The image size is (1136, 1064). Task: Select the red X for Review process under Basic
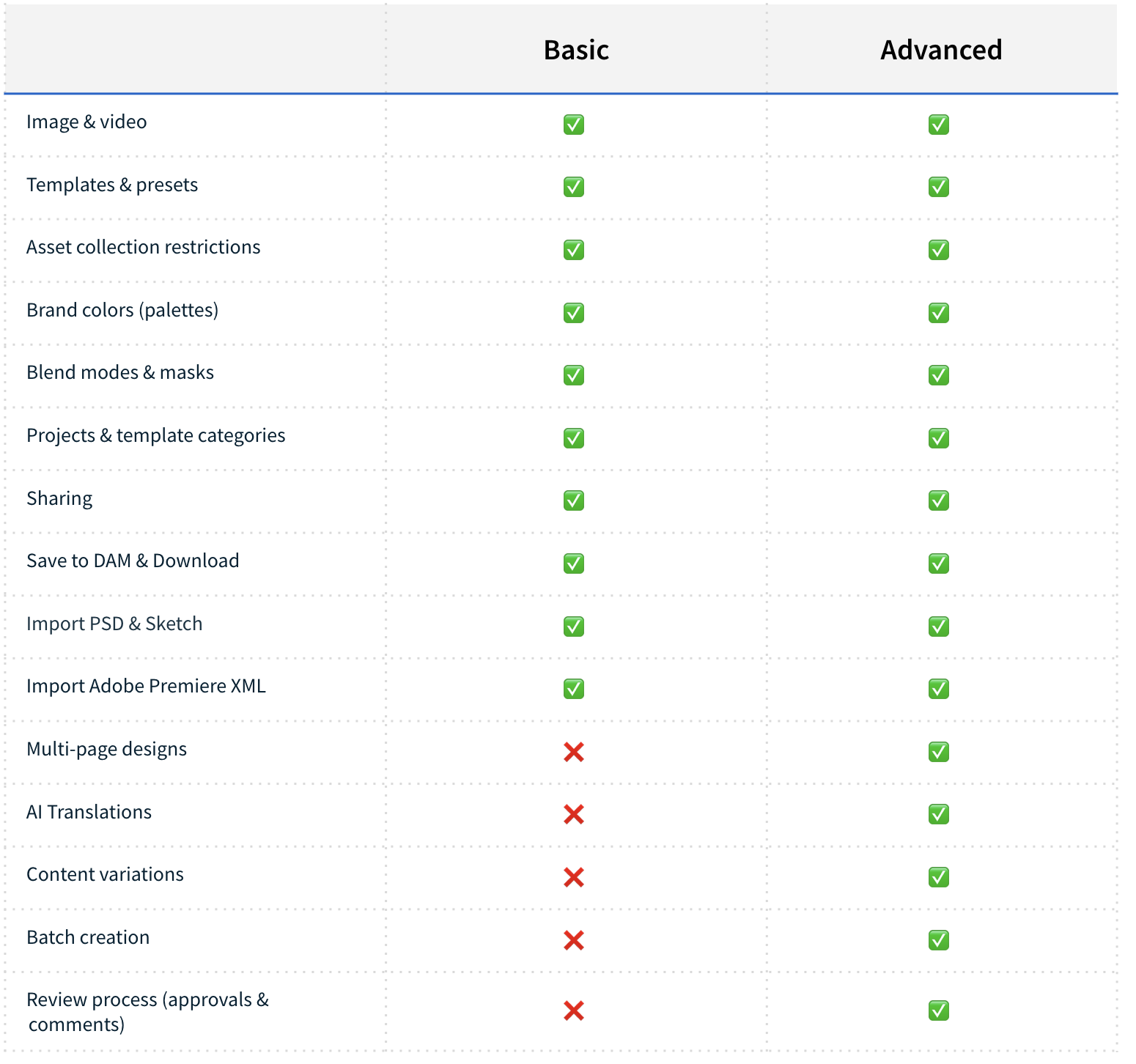coord(573,1011)
